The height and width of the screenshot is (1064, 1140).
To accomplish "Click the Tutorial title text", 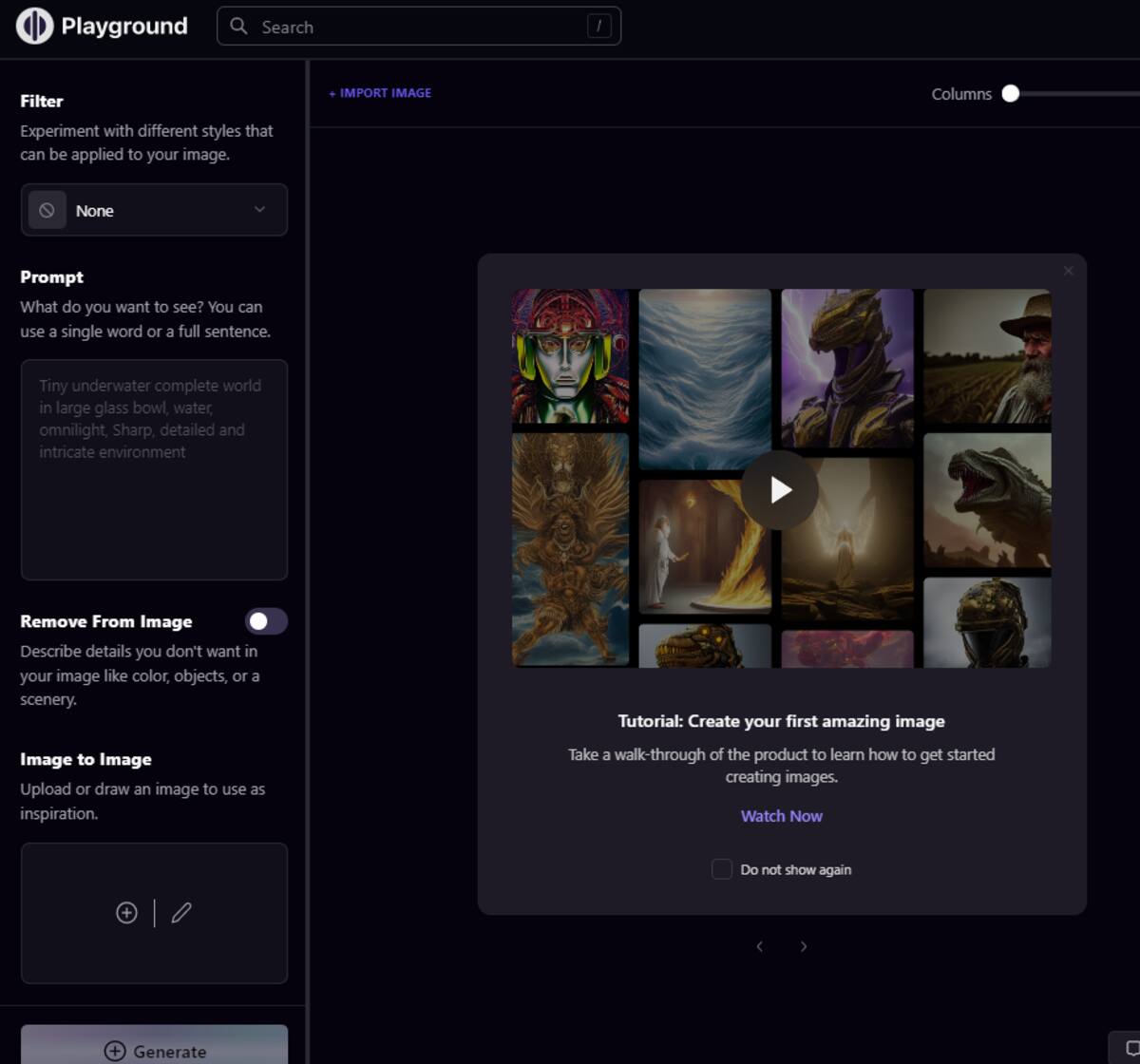I will (x=781, y=721).
